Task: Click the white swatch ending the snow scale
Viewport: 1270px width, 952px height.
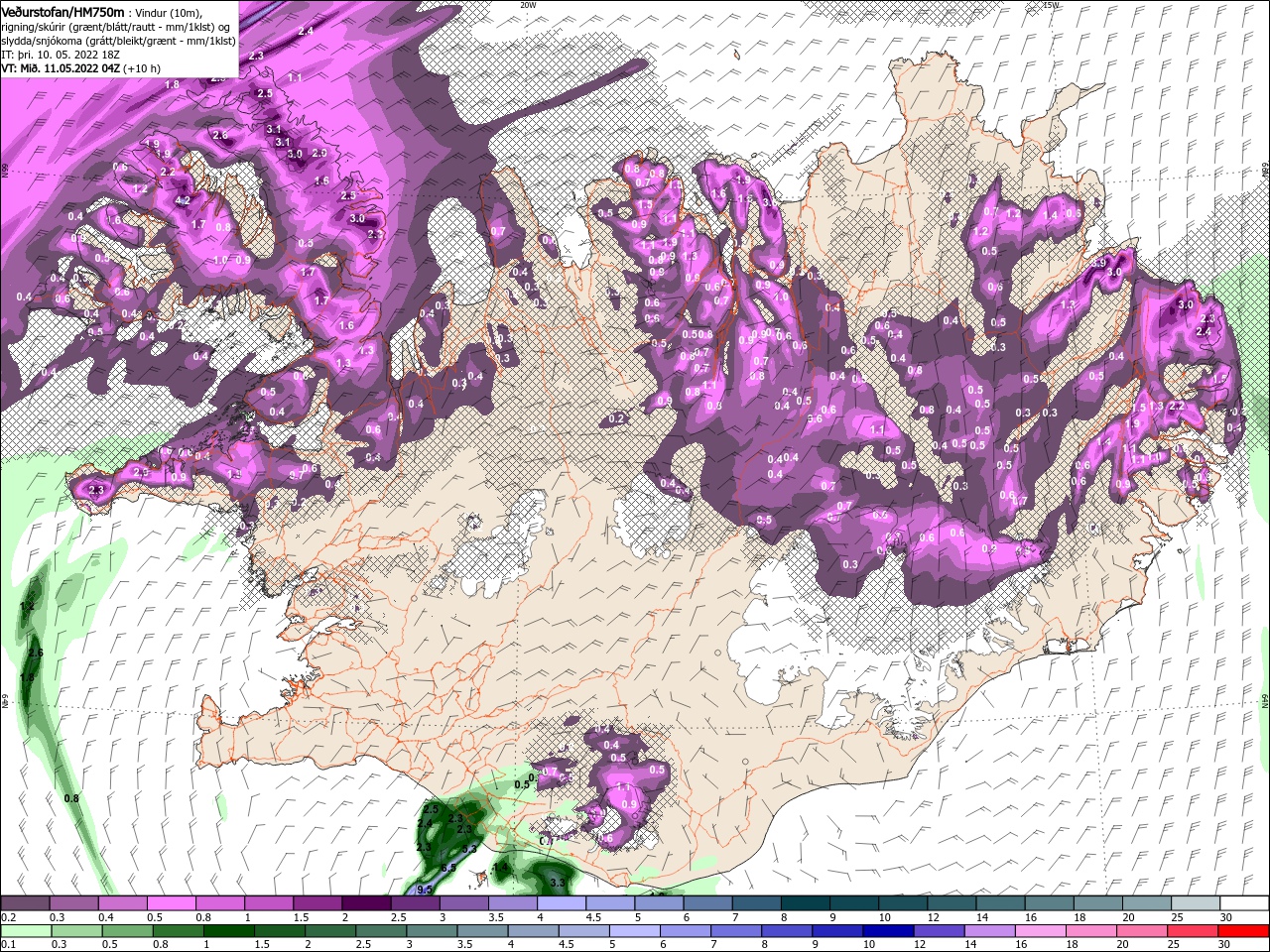Action: 1242,903
